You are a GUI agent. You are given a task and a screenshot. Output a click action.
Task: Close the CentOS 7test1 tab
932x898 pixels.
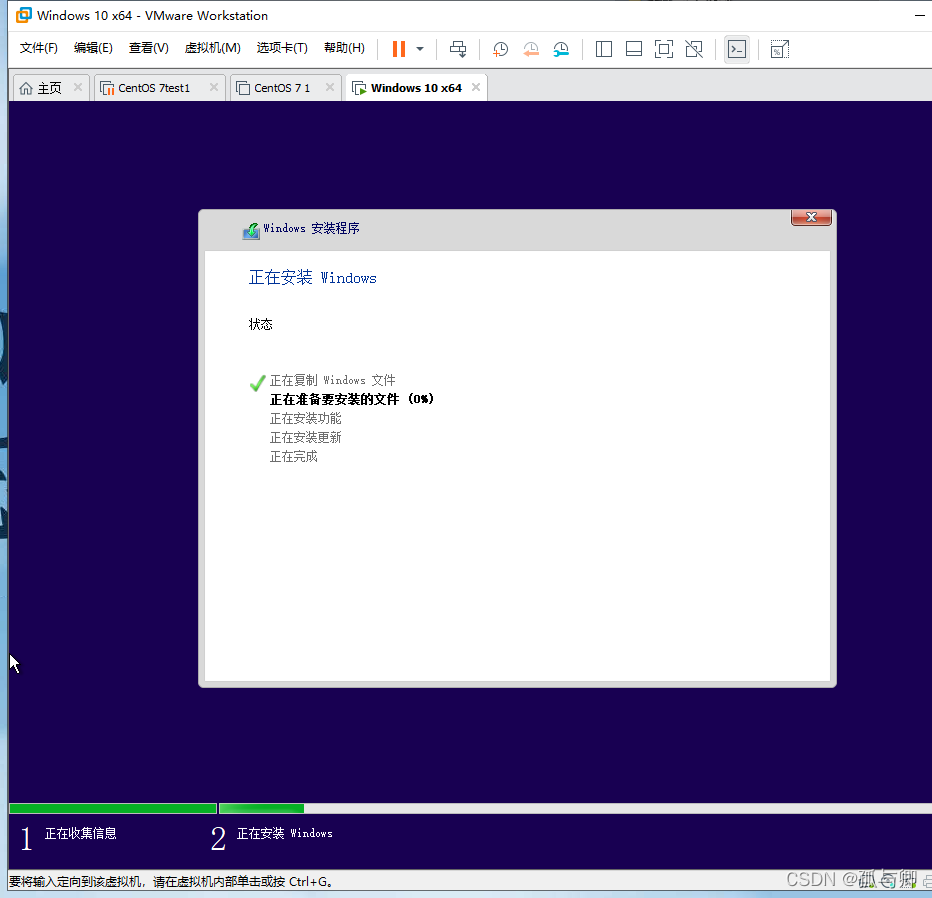coord(213,87)
